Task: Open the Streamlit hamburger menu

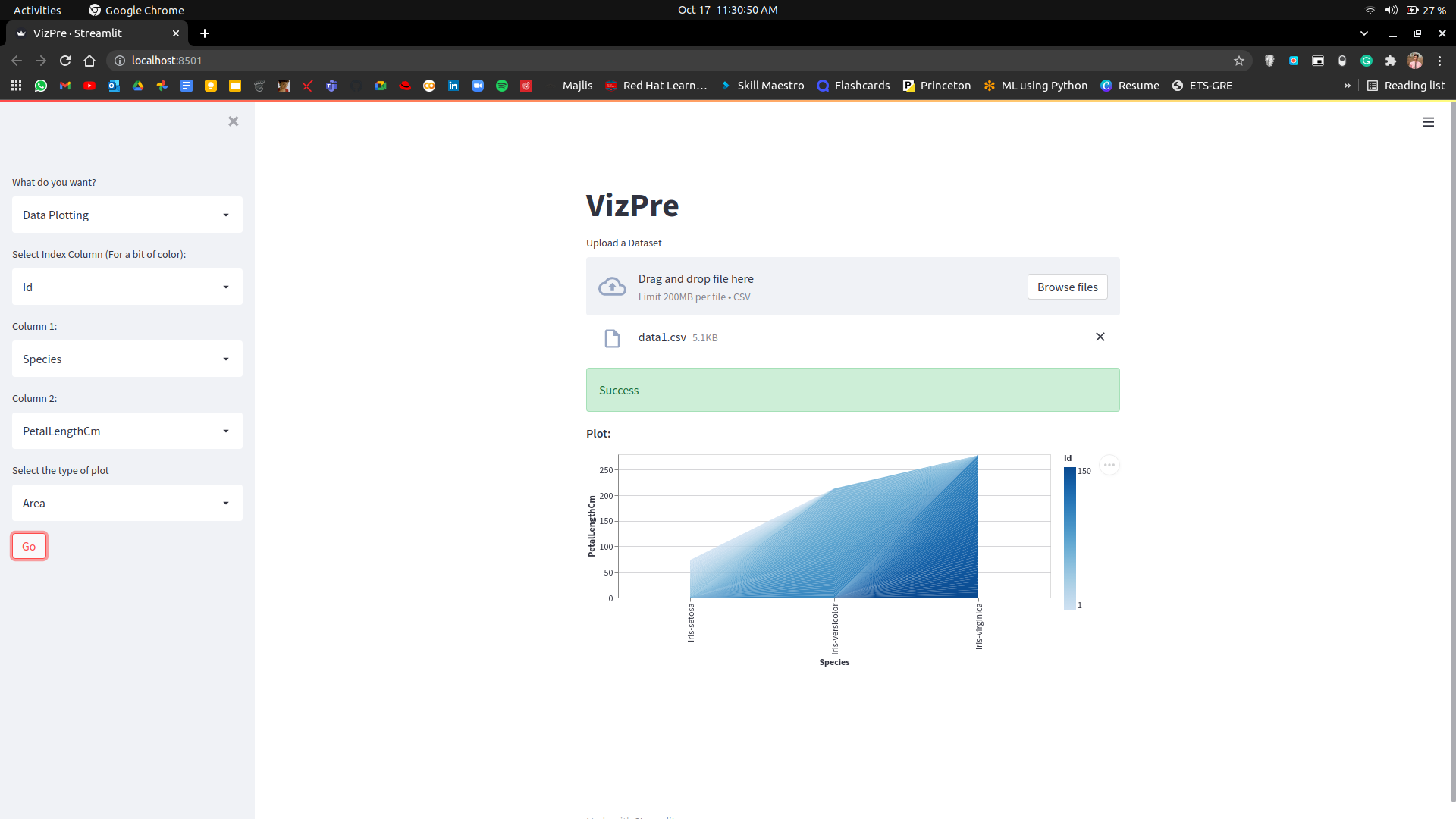Action: coord(1429,122)
